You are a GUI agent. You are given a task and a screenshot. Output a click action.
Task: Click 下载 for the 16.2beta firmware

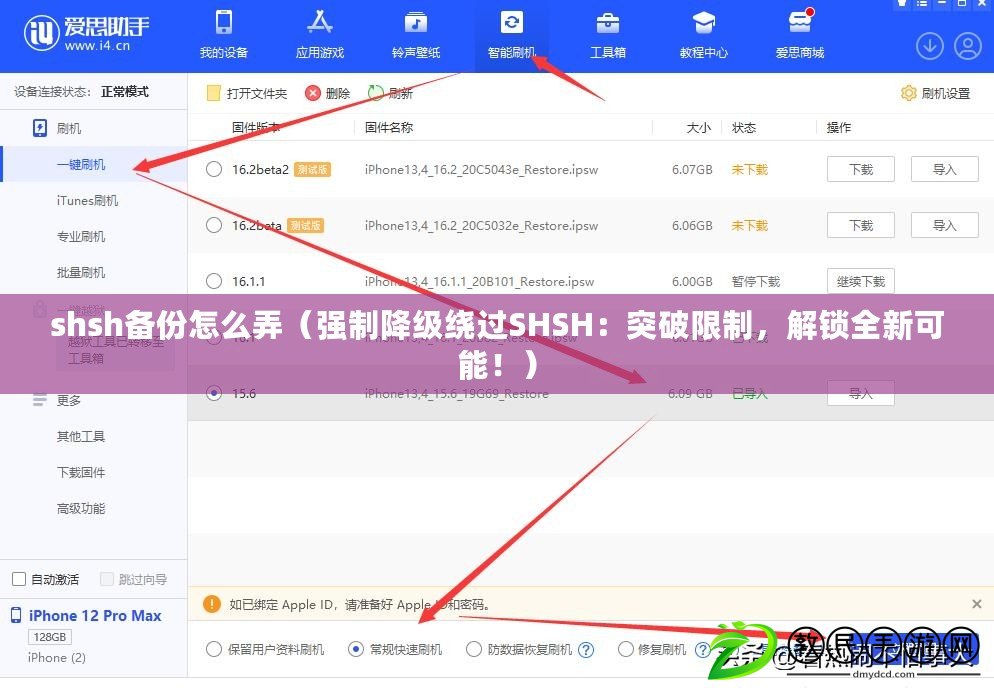(861, 225)
